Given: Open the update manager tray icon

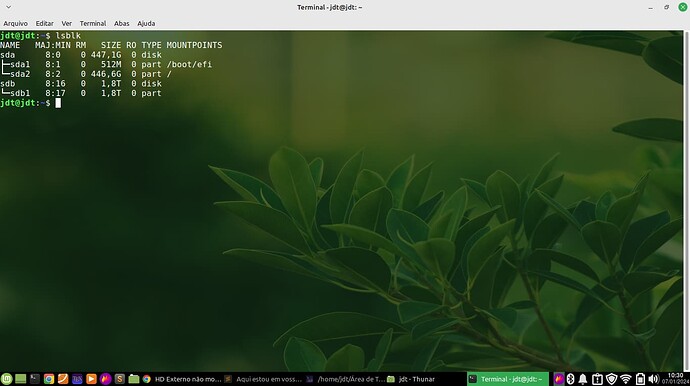Looking at the screenshot, I should coord(597,379).
